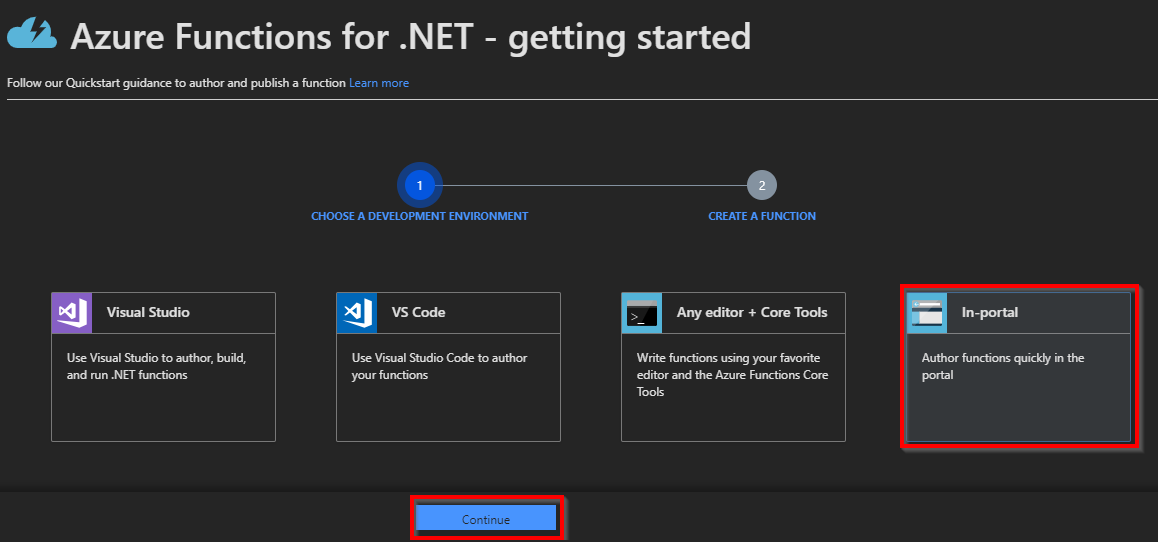1158x542 pixels.
Task: Open the Learn more link
Action: click(x=378, y=83)
